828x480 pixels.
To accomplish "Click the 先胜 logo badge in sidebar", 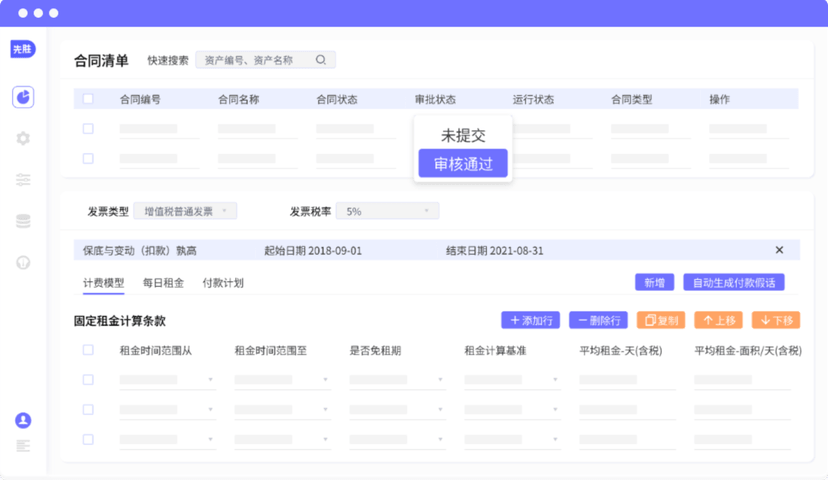I will click(23, 49).
